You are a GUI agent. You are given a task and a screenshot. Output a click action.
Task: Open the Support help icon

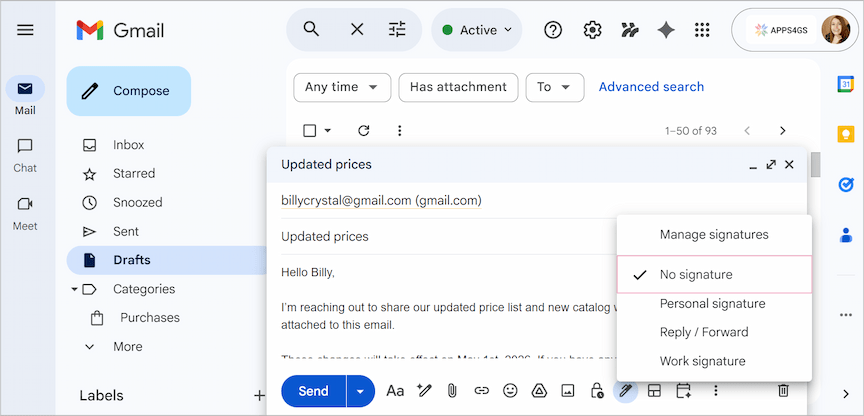click(x=553, y=30)
